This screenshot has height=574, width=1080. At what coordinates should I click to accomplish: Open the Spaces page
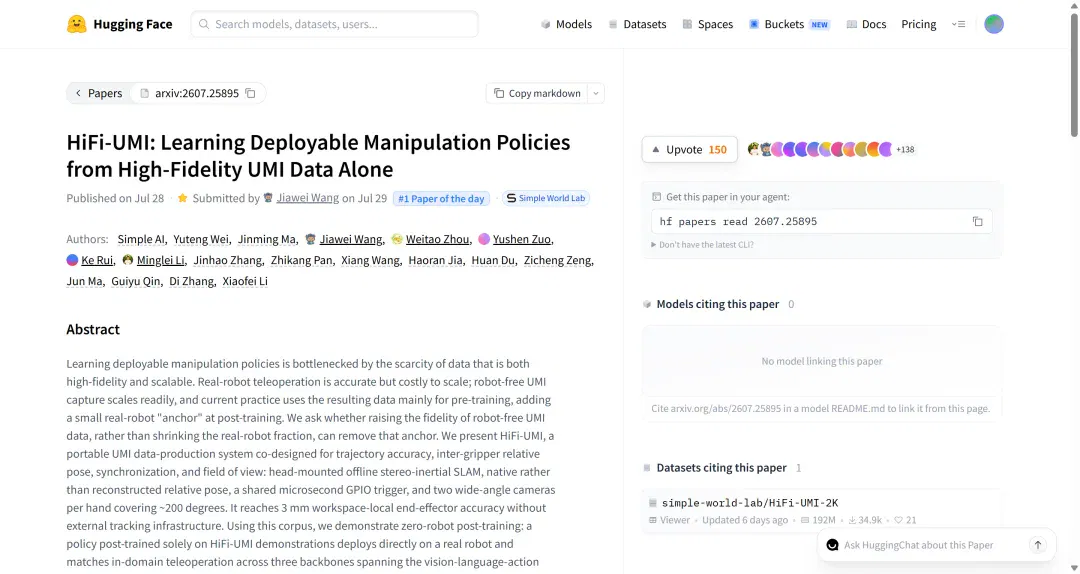(x=707, y=24)
